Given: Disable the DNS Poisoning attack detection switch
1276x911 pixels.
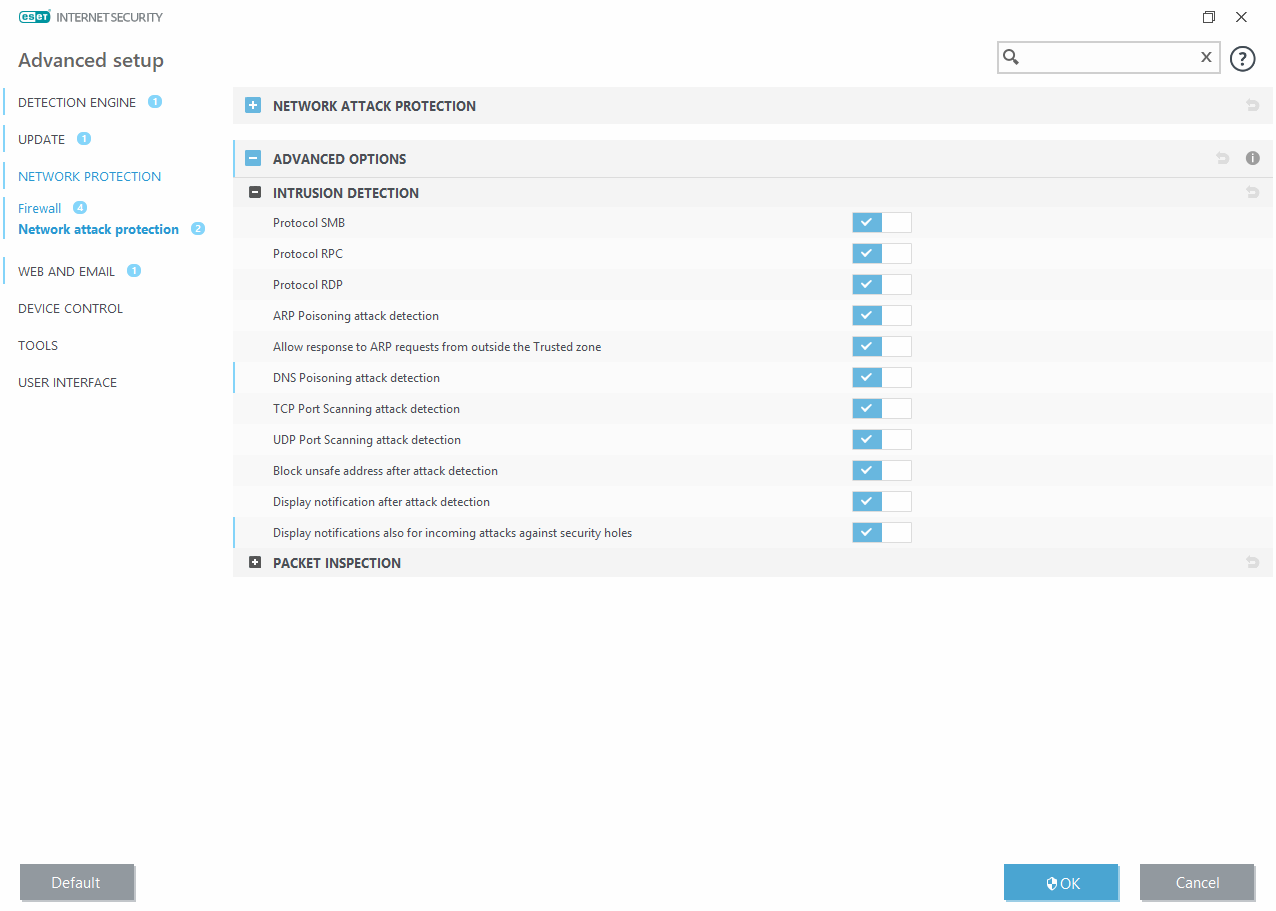Looking at the screenshot, I should pos(881,378).
